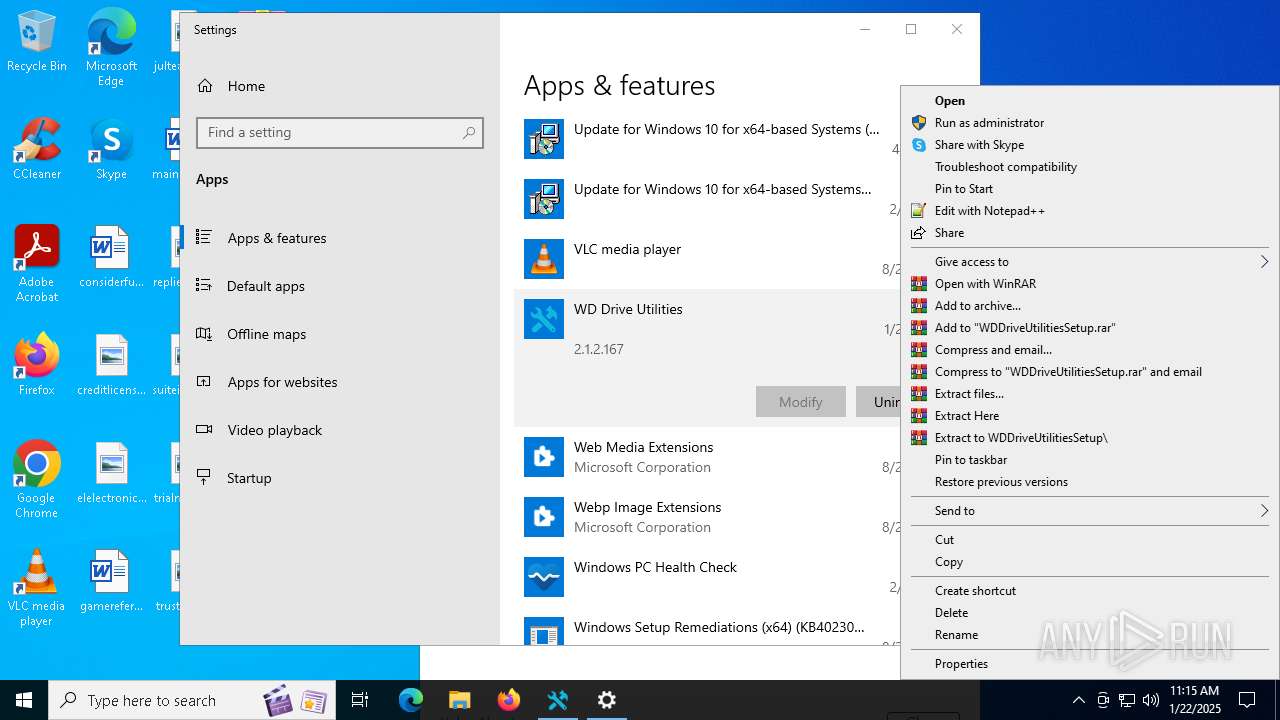This screenshot has width=1280, height=720.
Task: Switch to Video playback settings
Action: pyautogui.click(x=340, y=430)
